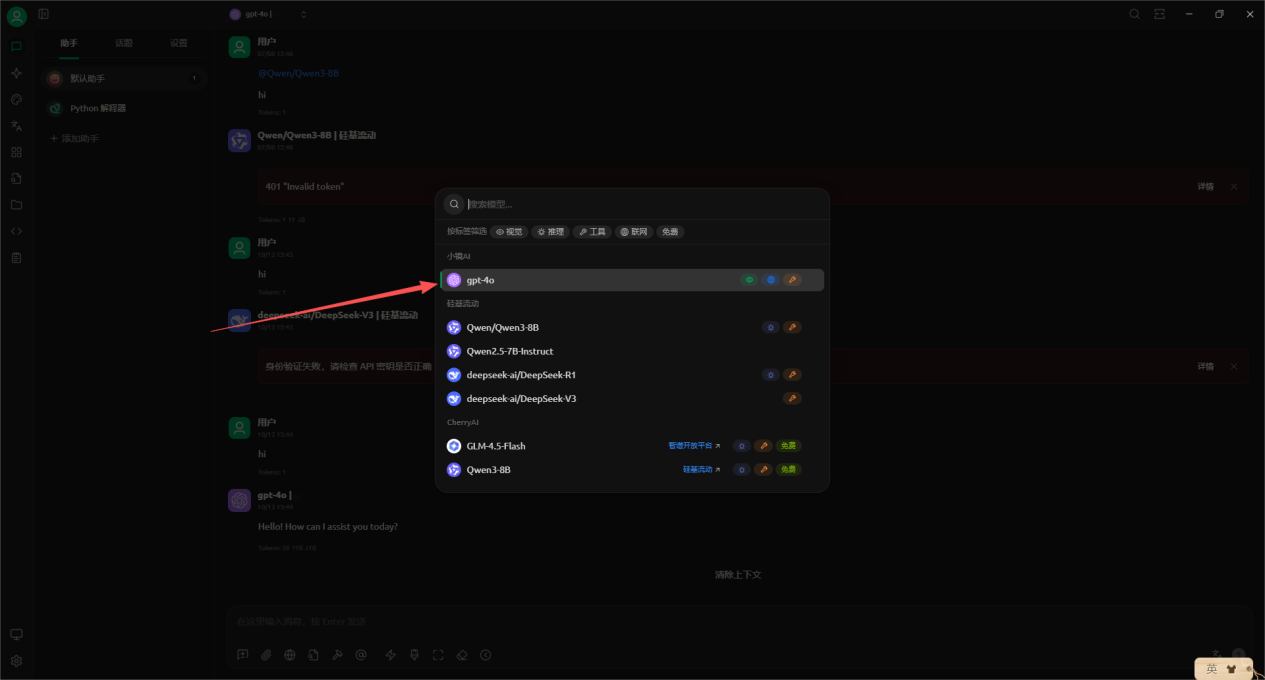Open the chat assistant sidebar icon
This screenshot has width=1265, height=680.
pos(16,46)
